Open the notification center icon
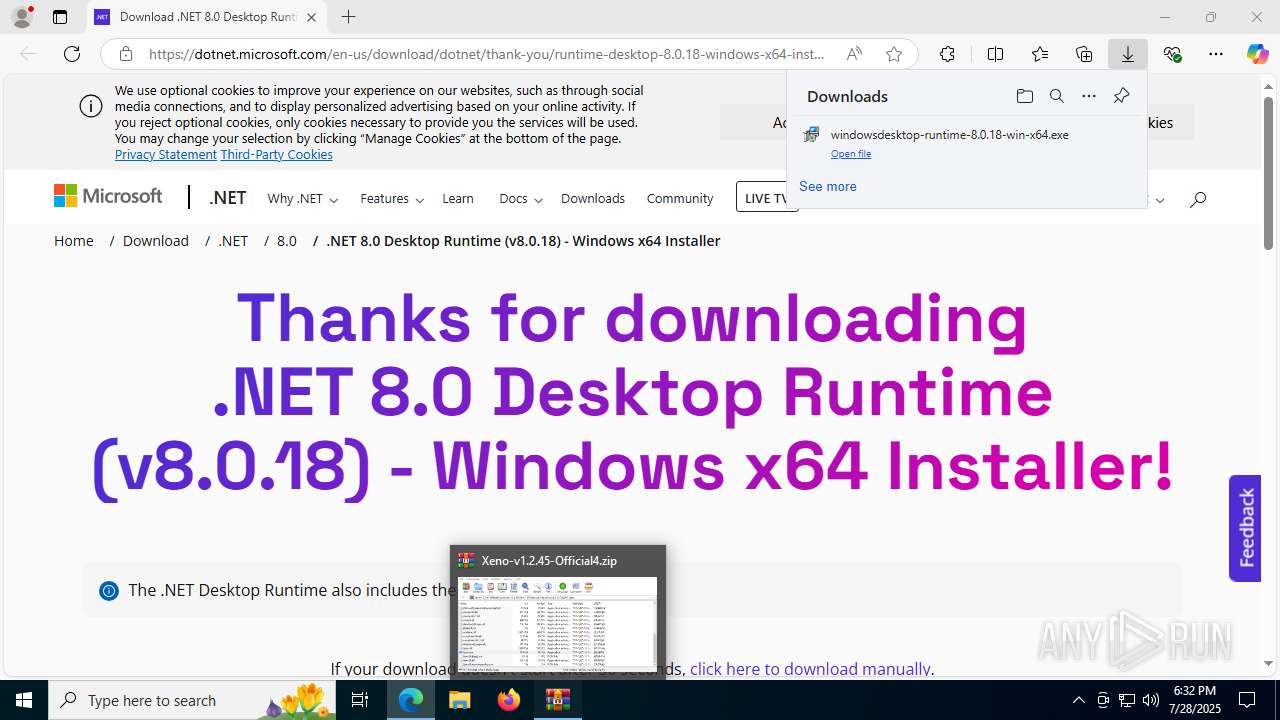The height and width of the screenshot is (720, 1280). 1247,700
